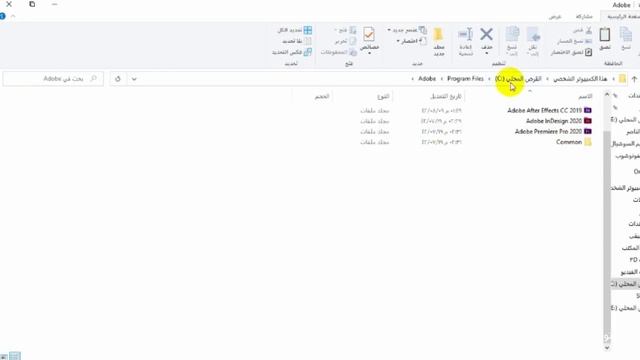The width and height of the screenshot is (640, 360).
Task: Expand chevron after Adobe in breadcrumb
Action: (413, 79)
